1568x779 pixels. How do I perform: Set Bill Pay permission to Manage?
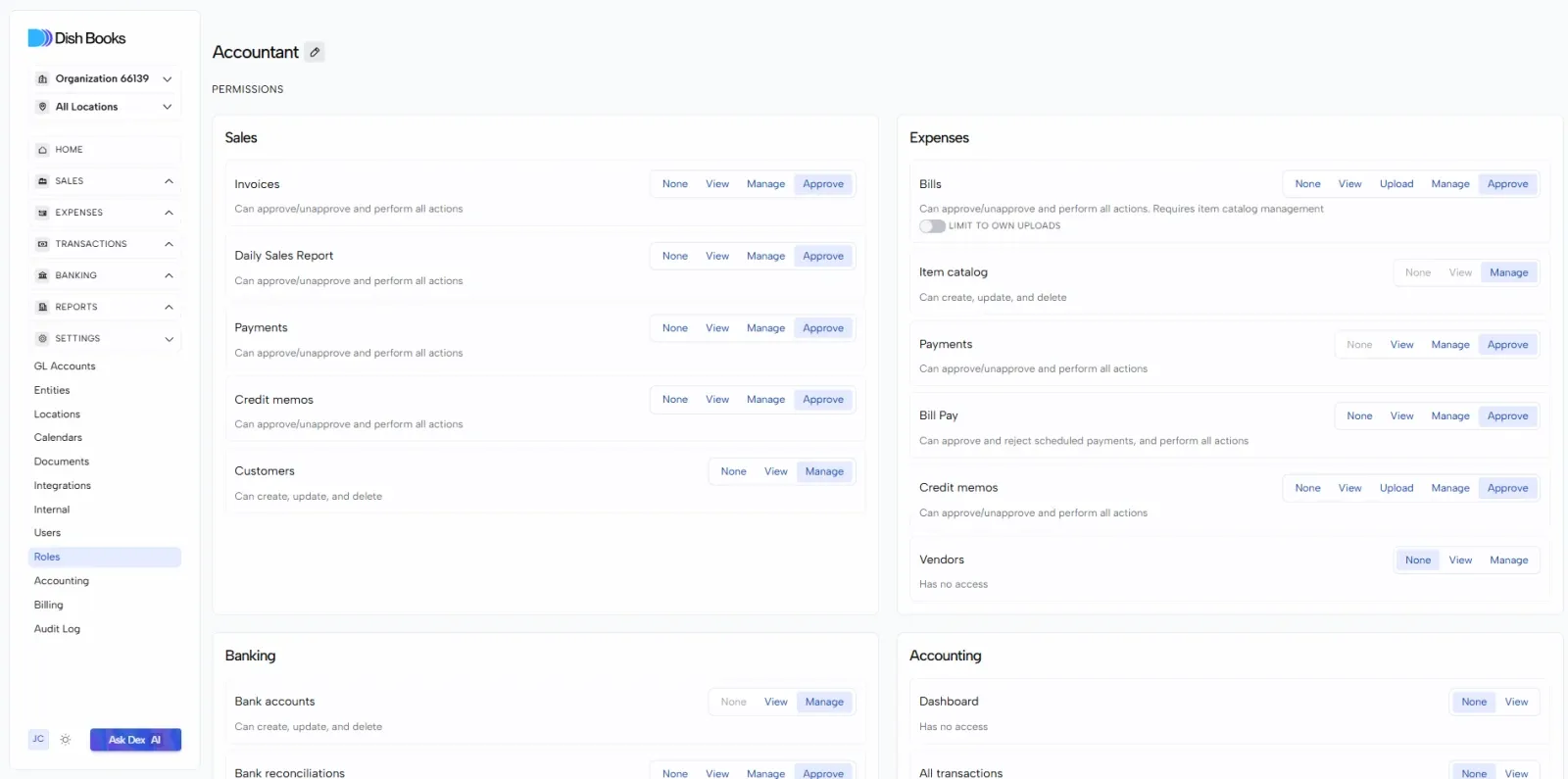coord(1449,416)
